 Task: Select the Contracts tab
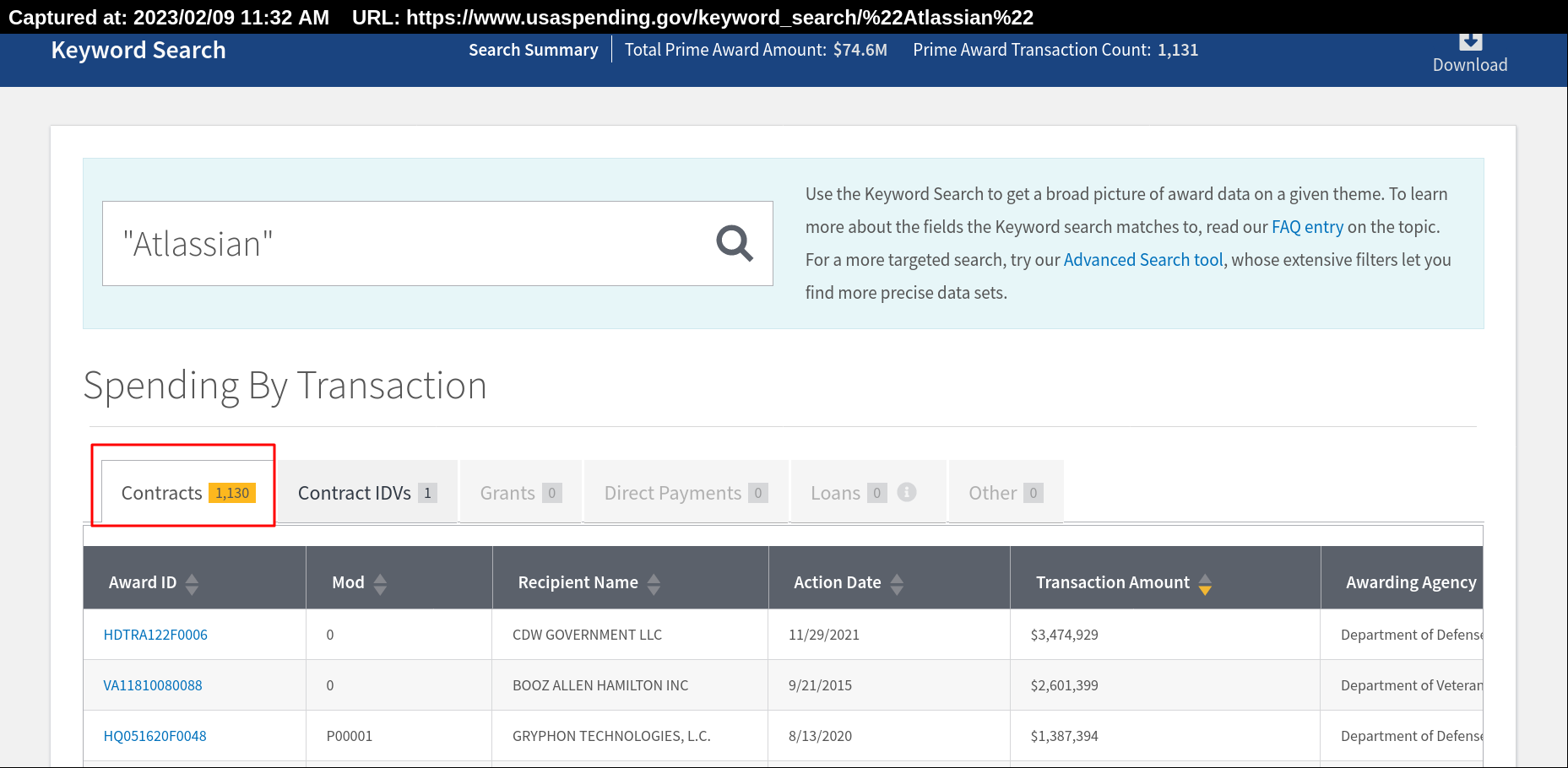(x=187, y=492)
